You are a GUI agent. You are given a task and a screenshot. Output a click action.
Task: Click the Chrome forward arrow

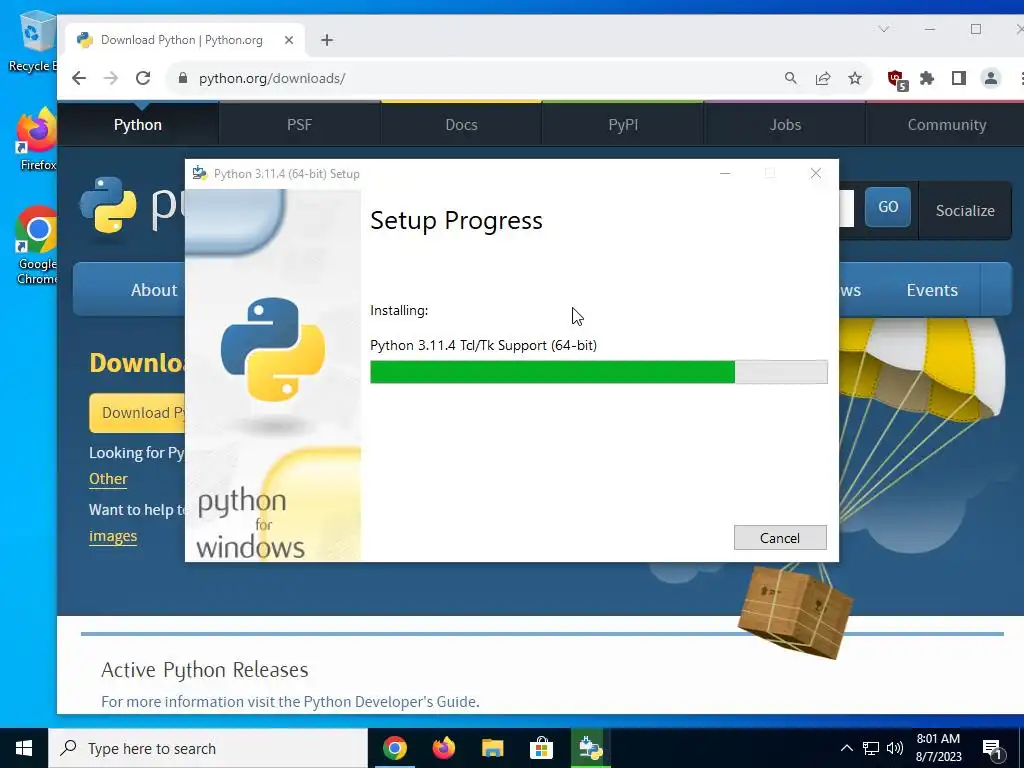(x=111, y=78)
